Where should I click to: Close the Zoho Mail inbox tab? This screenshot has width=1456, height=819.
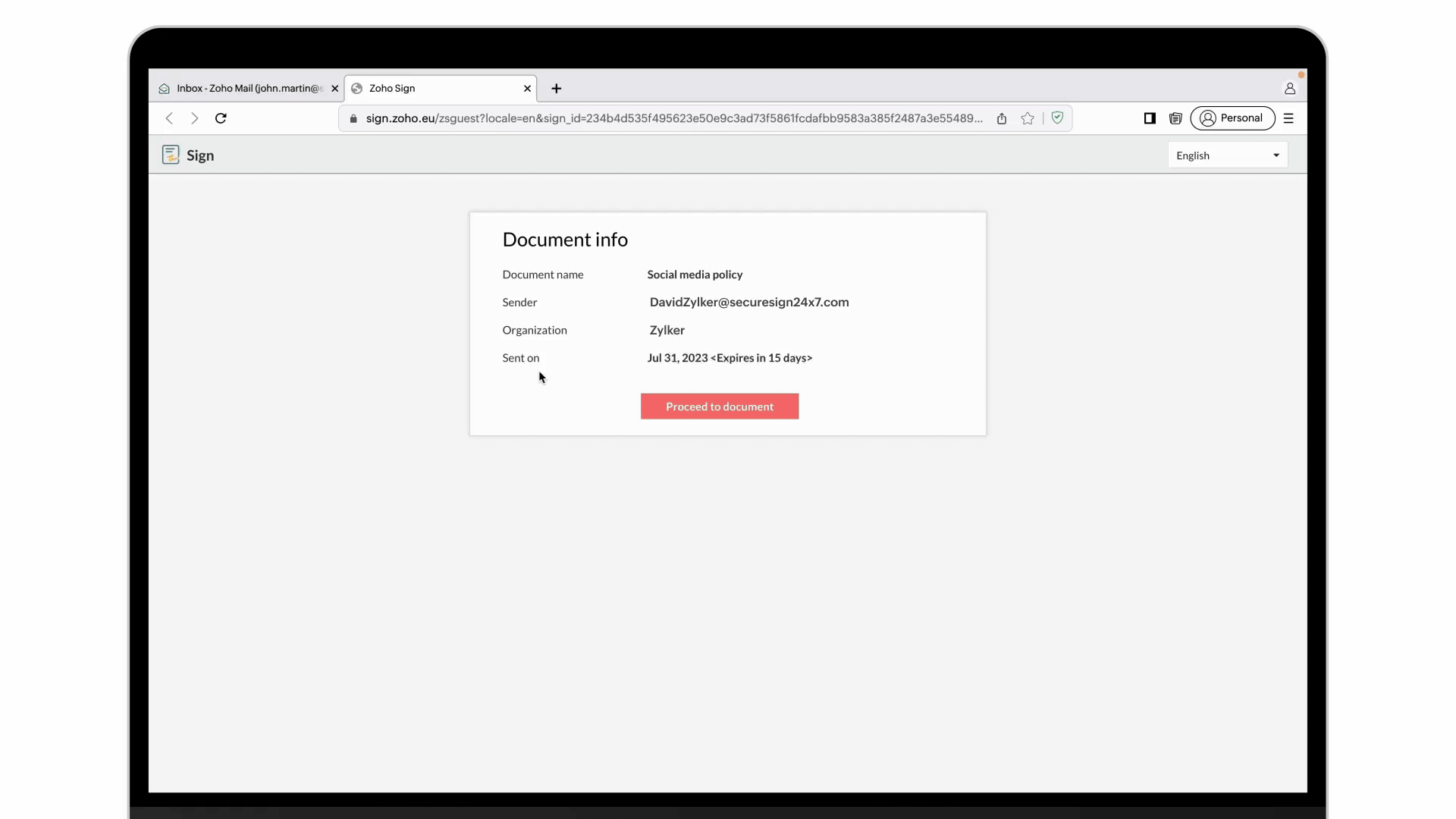[x=334, y=89]
